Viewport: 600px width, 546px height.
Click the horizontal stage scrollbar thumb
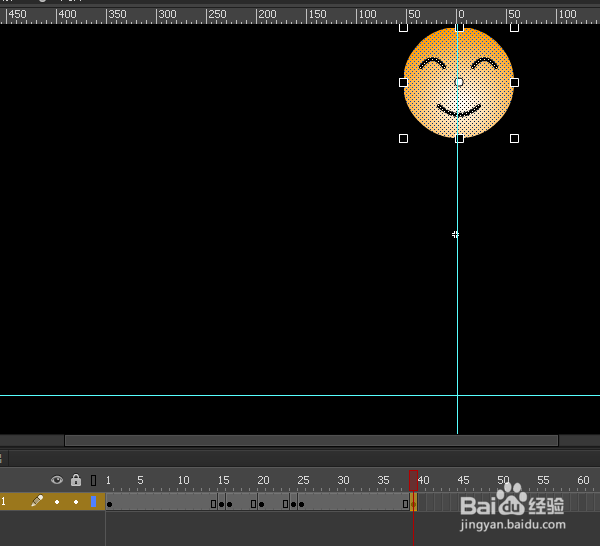coord(311,441)
